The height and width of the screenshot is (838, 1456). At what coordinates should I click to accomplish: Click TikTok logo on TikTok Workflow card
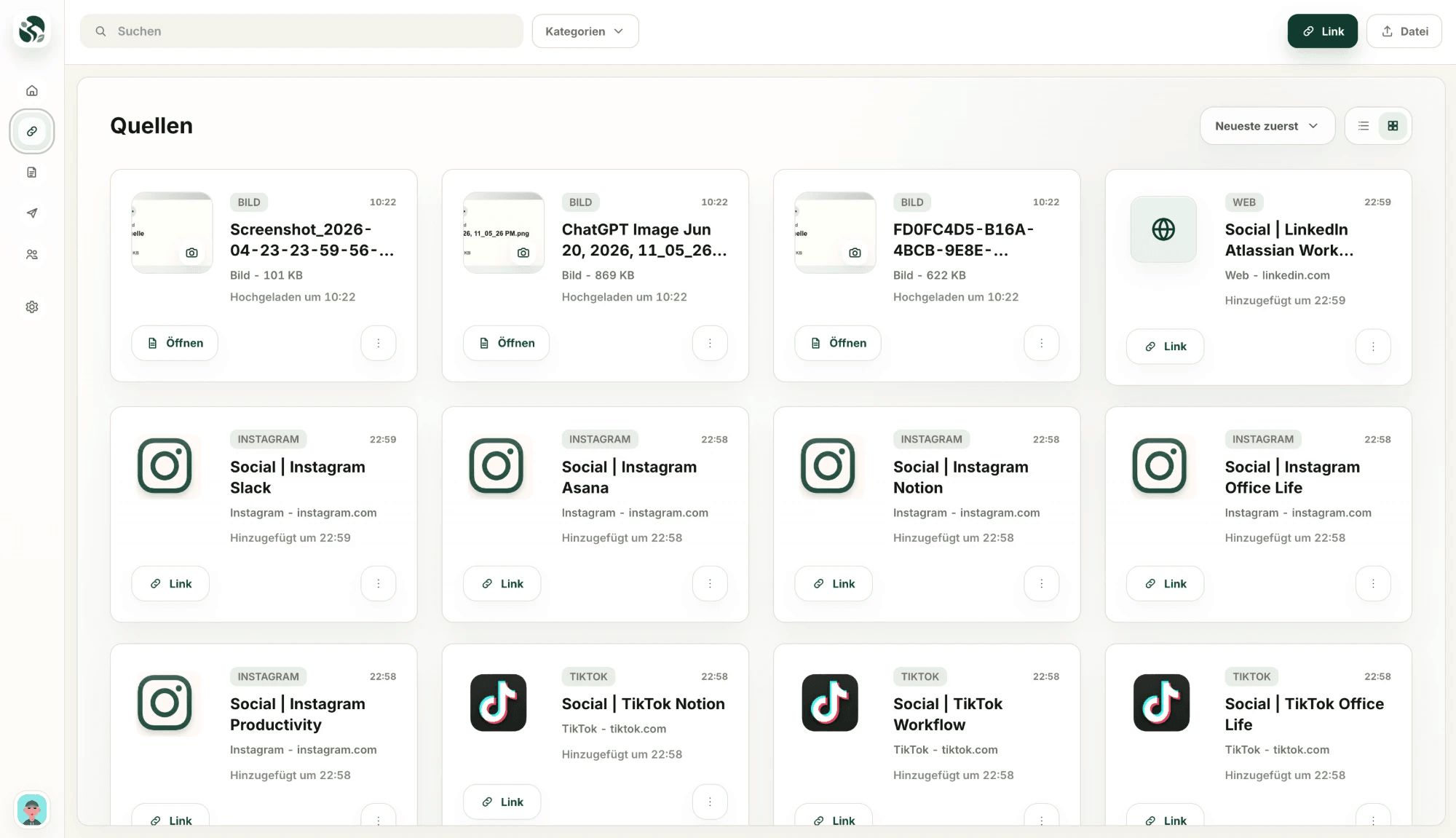(830, 703)
